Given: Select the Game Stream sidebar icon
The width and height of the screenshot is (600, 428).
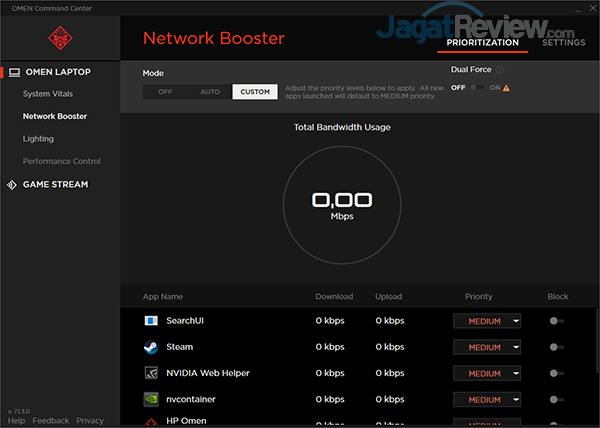Looking at the screenshot, I should [x=13, y=185].
